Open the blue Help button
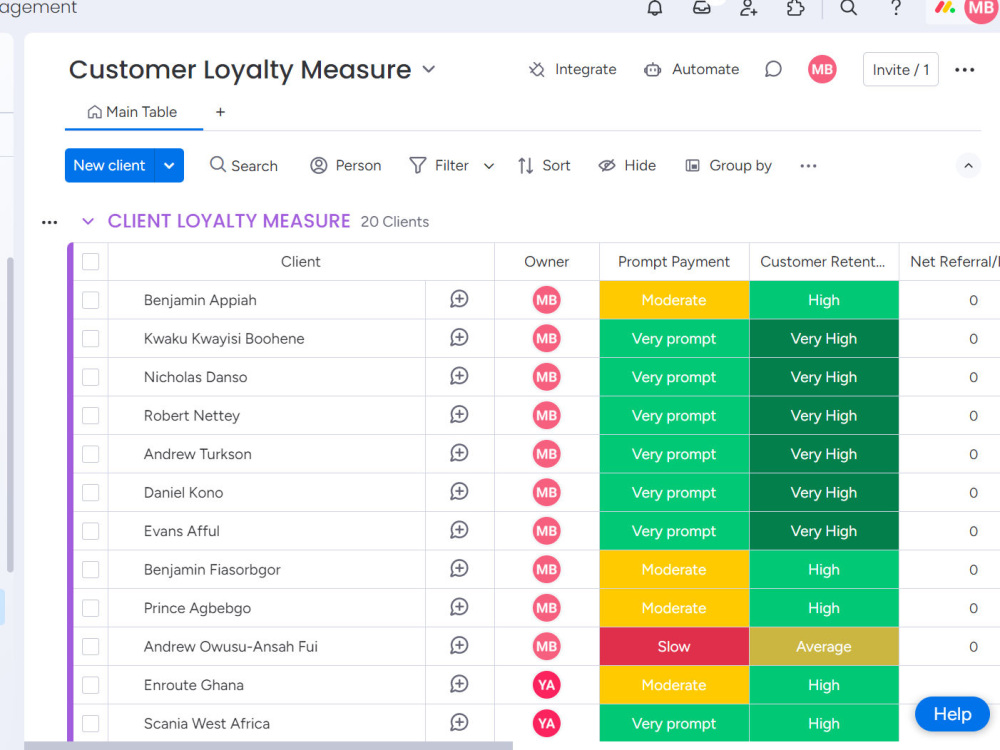The height and width of the screenshot is (750, 1000). tap(952, 714)
